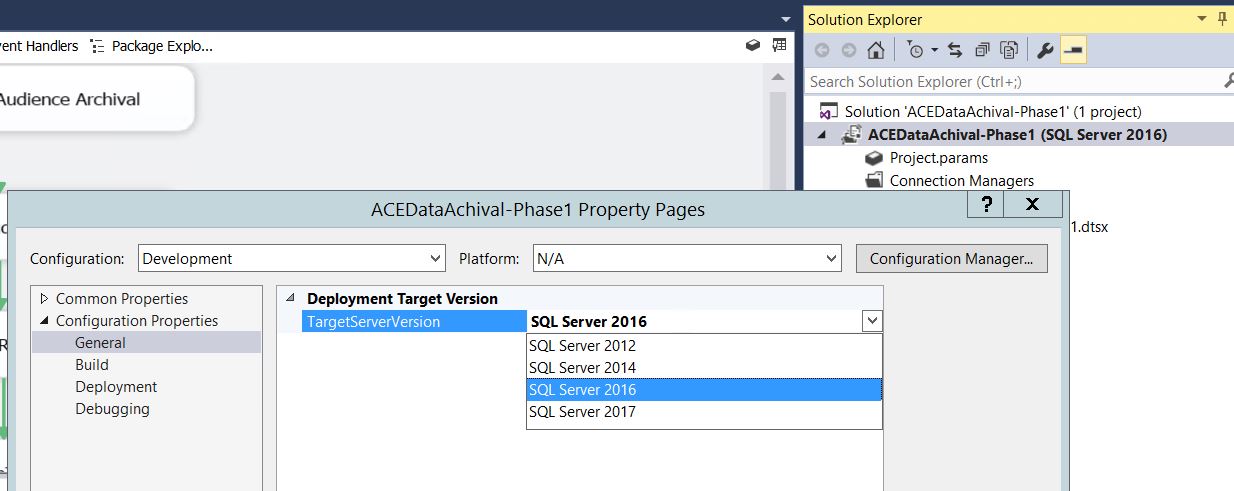Click the Project.params cube icon

[x=874, y=157]
